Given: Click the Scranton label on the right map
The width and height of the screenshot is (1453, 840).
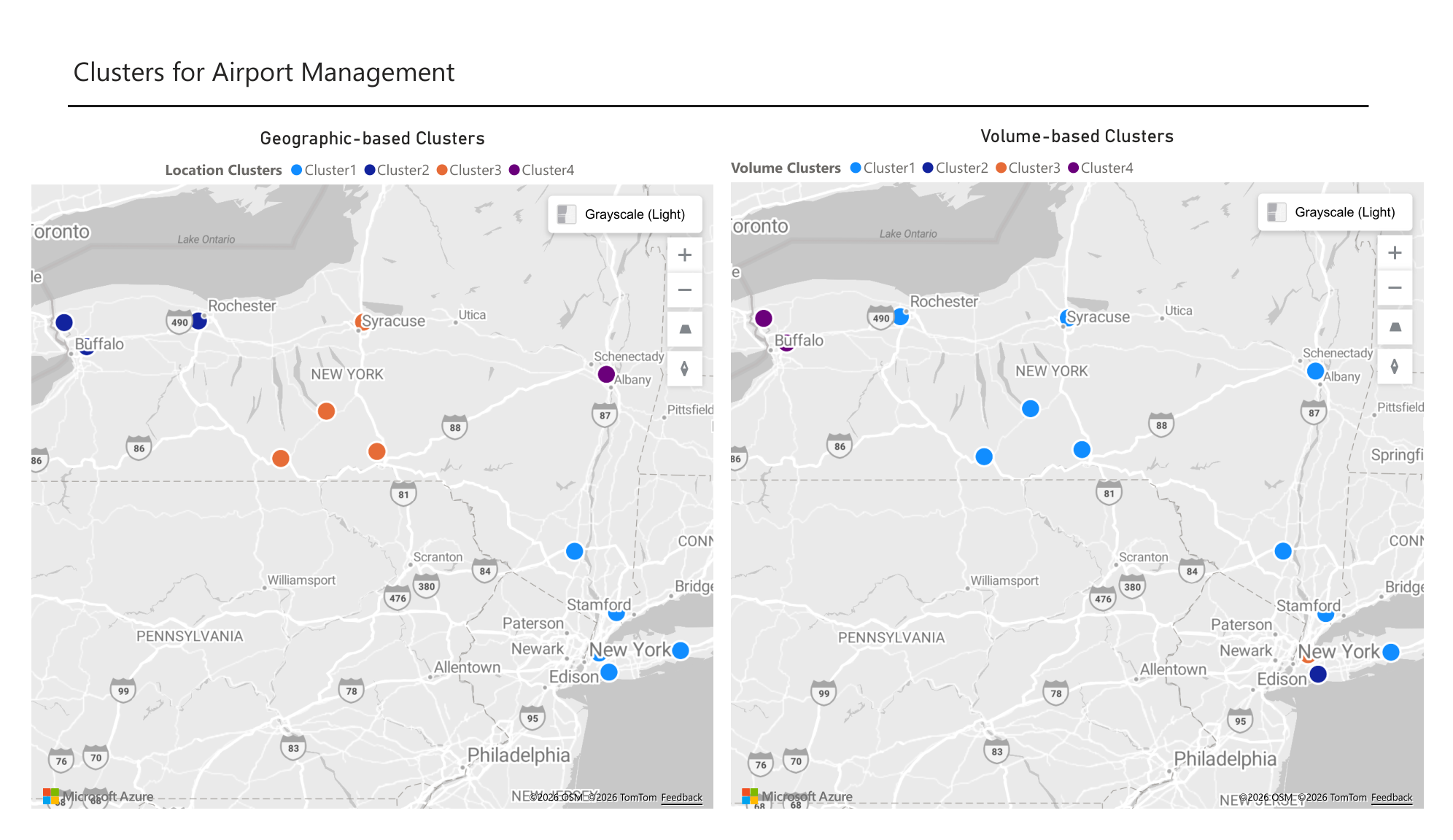Looking at the screenshot, I should [x=1144, y=557].
